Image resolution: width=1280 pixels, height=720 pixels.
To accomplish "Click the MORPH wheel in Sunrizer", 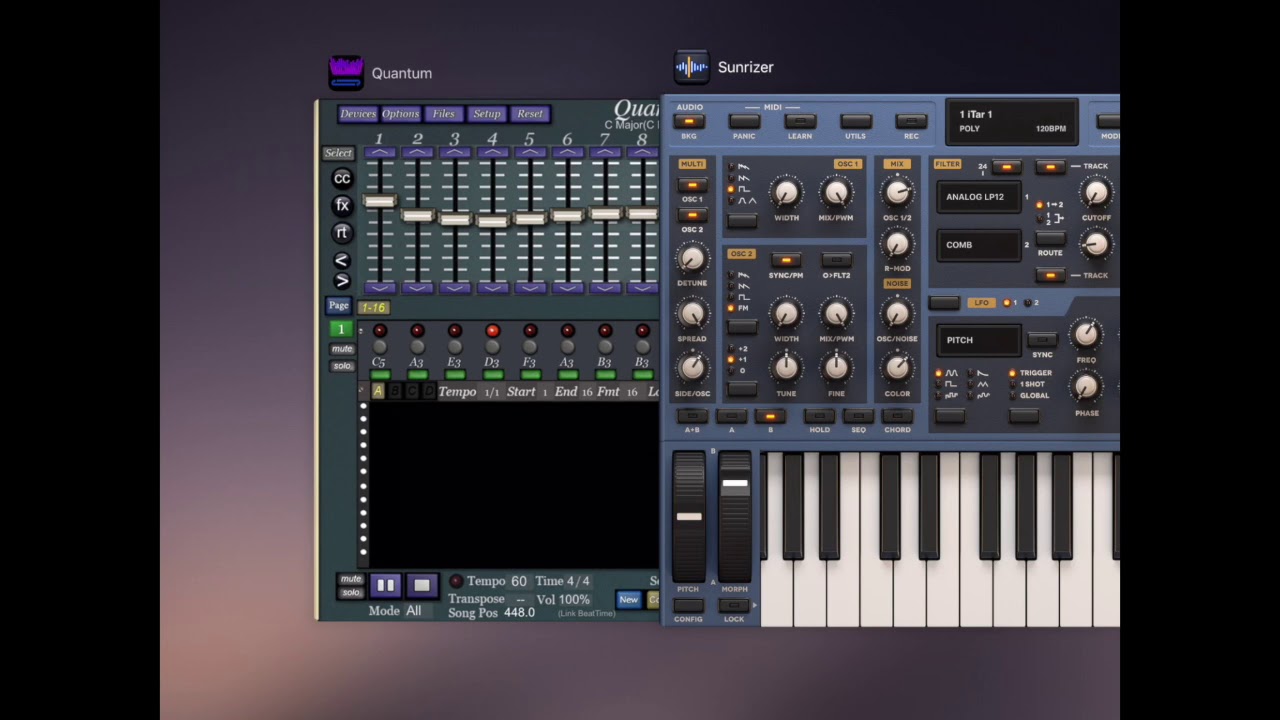I will [x=734, y=517].
